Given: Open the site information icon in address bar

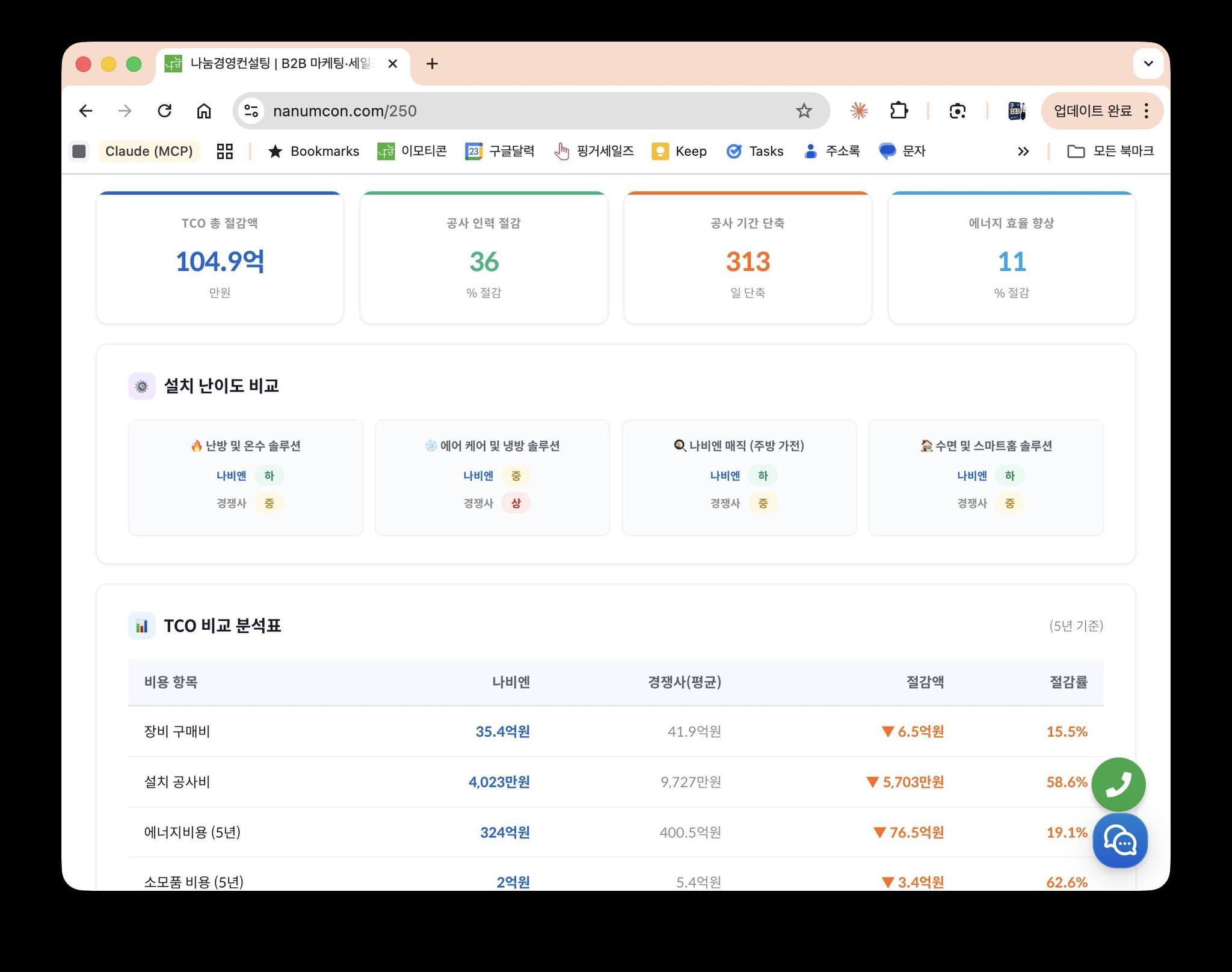Looking at the screenshot, I should pyautogui.click(x=251, y=111).
